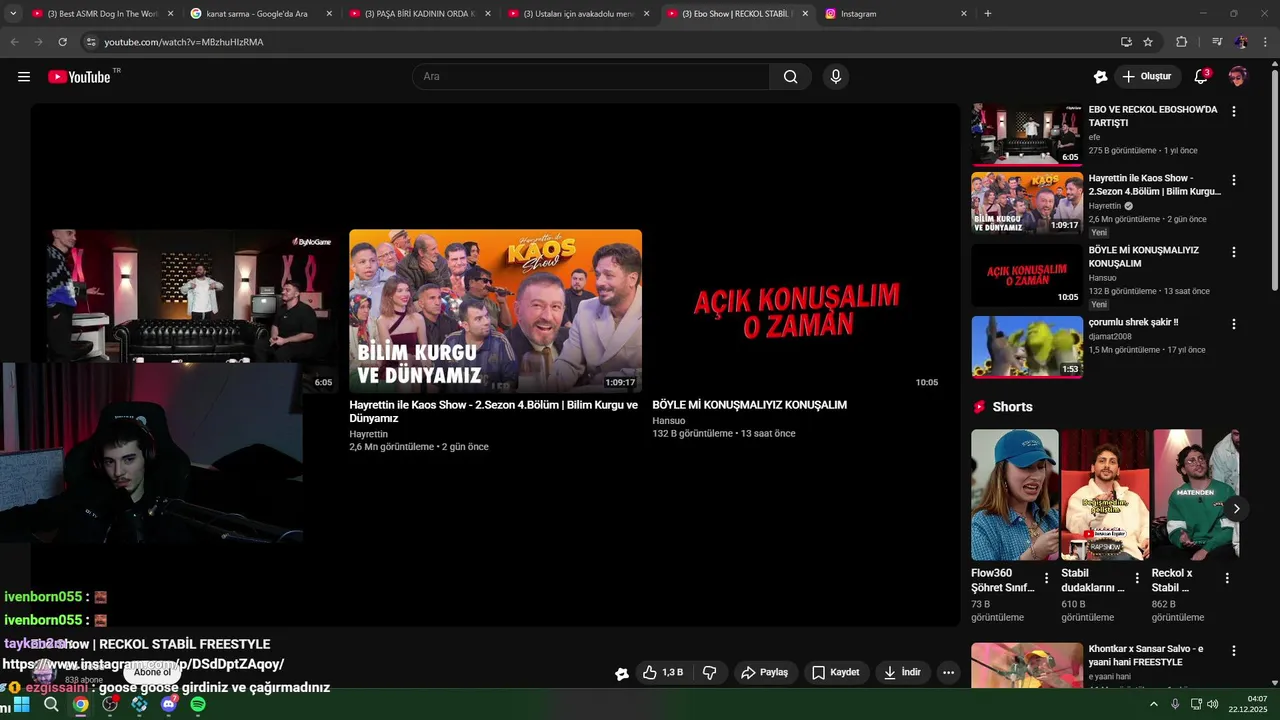Like the video with thumbs up
Image resolution: width=1280 pixels, height=720 pixels.
point(662,673)
